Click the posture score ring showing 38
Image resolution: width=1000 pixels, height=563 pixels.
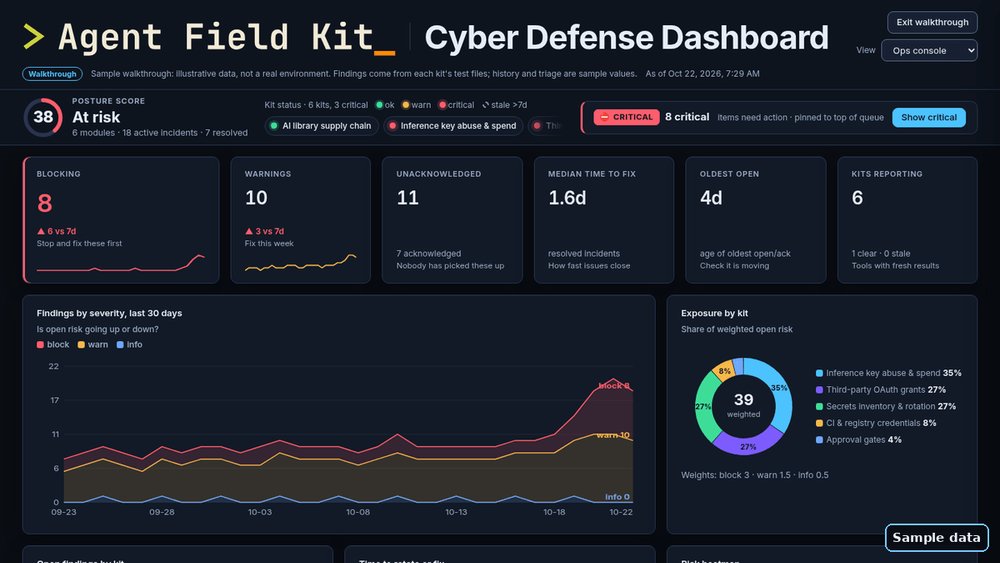coord(43,117)
